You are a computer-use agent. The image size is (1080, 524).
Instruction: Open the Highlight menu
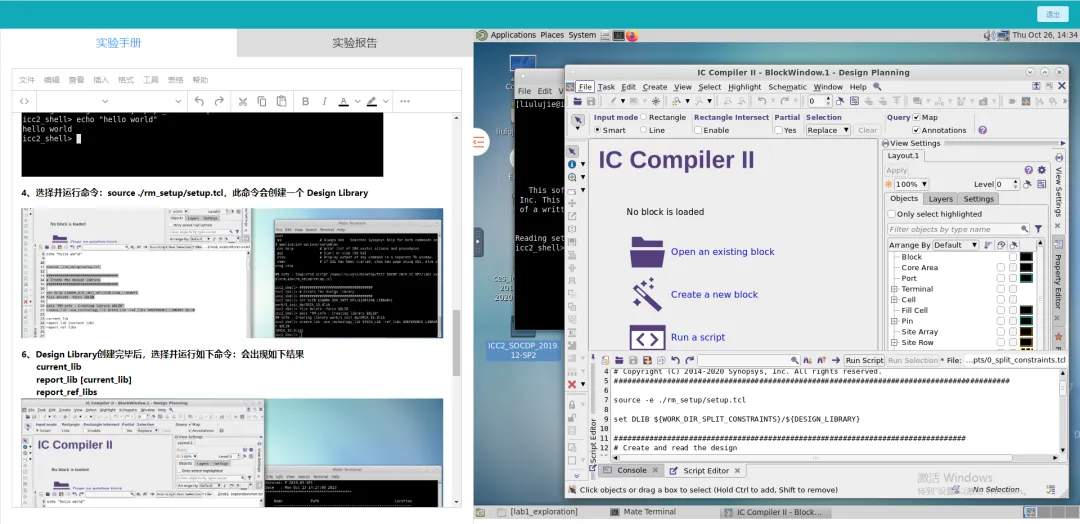point(745,87)
